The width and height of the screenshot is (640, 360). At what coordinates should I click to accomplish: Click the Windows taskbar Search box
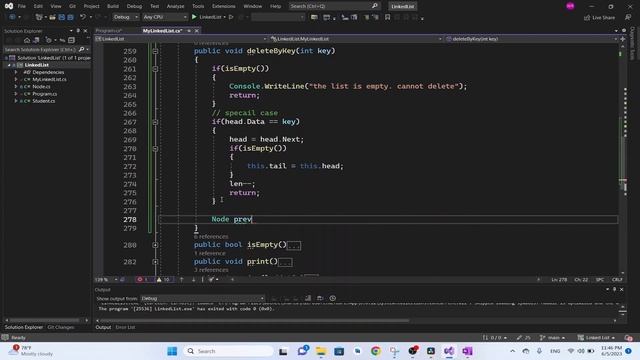point(228,351)
